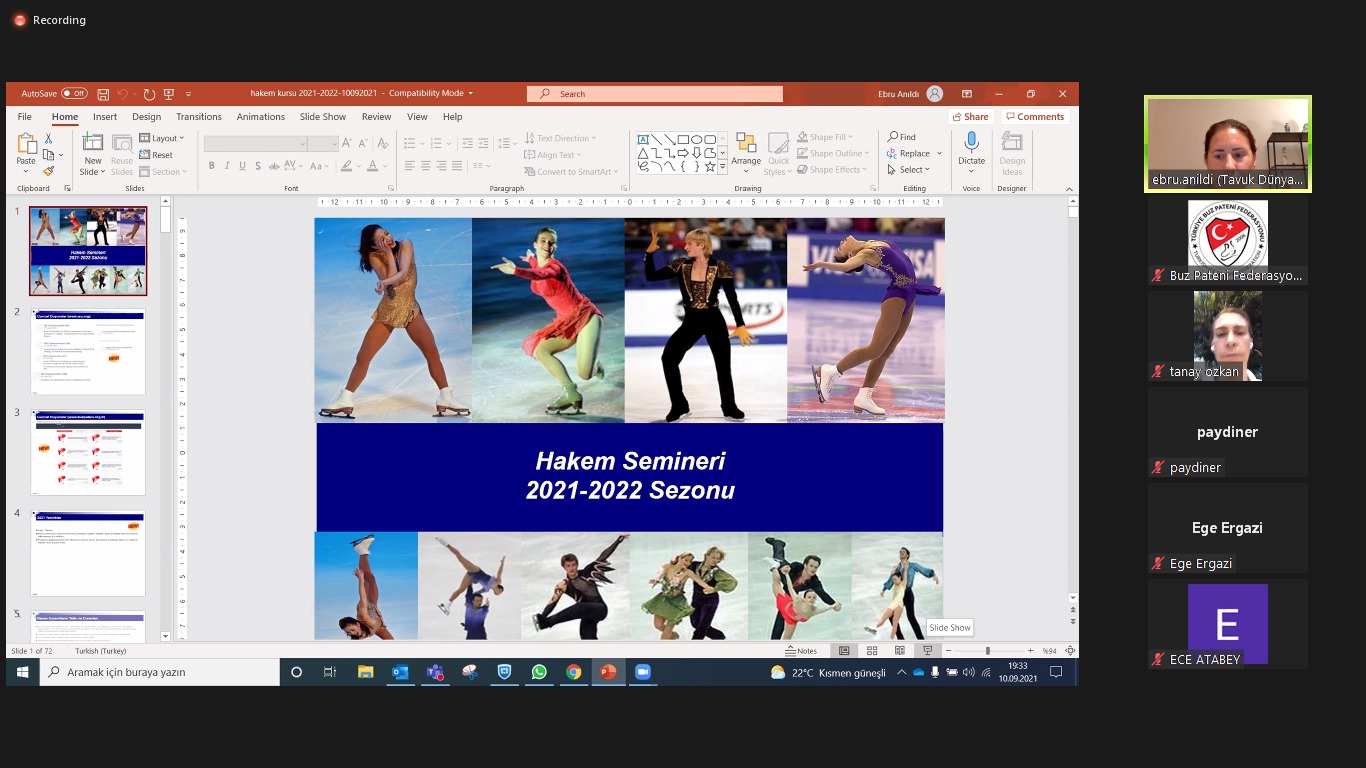Image resolution: width=1366 pixels, height=768 pixels.
Task: Click the Find button
Action: (x=901, y=137)
